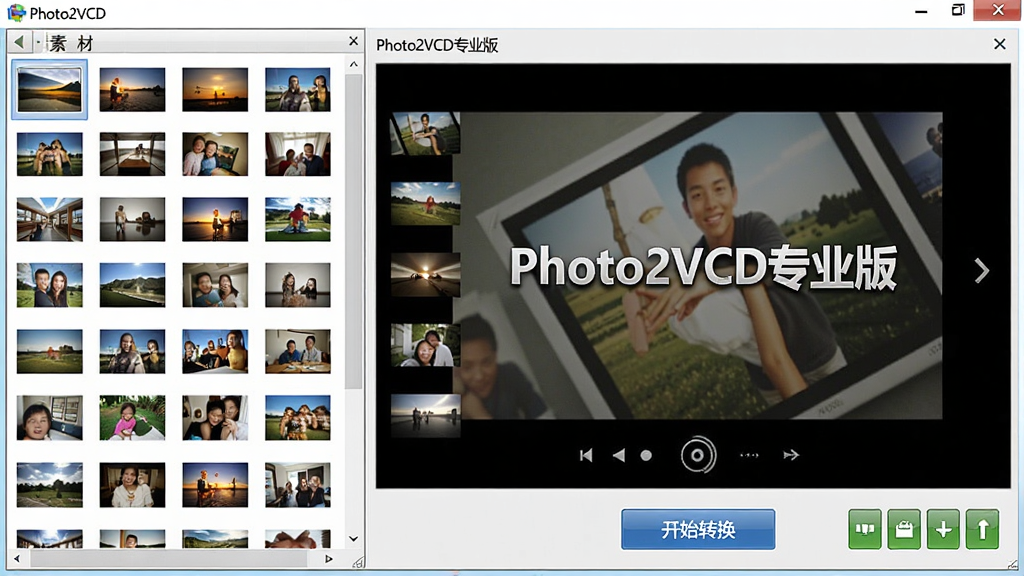
Task: Select the wooden pier room thumbnail in second row
Action: pos(133,154)
